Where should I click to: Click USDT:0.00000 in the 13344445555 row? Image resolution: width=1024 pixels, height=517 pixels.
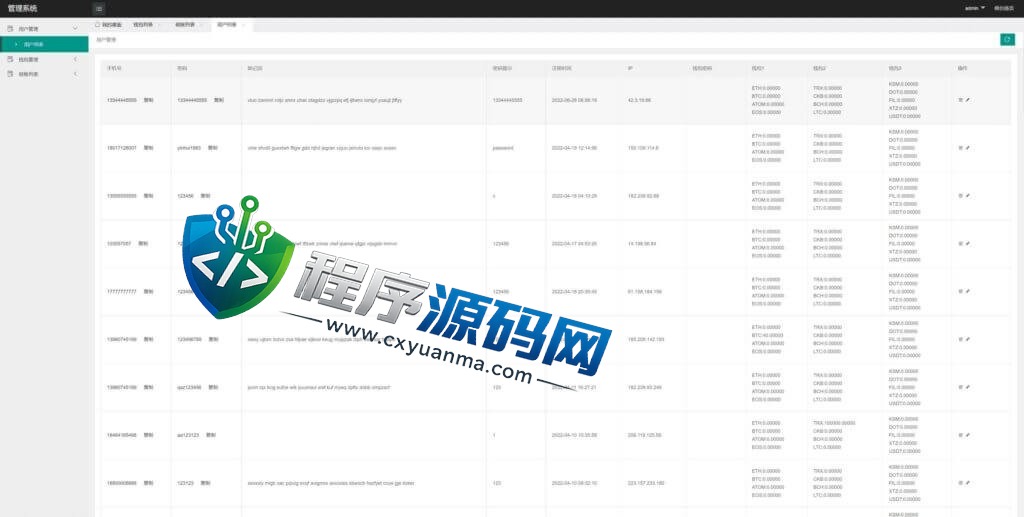pyautogui.click(x=904, y=116)
